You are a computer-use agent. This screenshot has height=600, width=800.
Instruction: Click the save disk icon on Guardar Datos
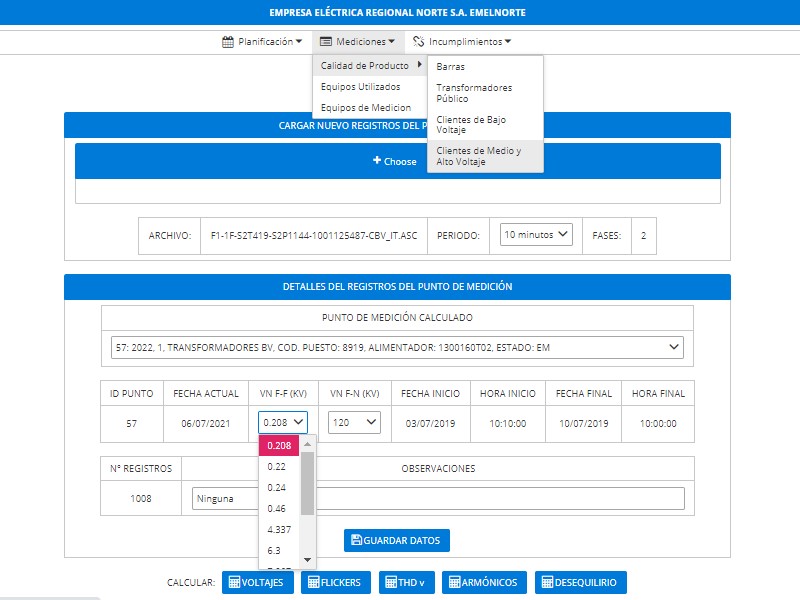[x=357, y=540]
